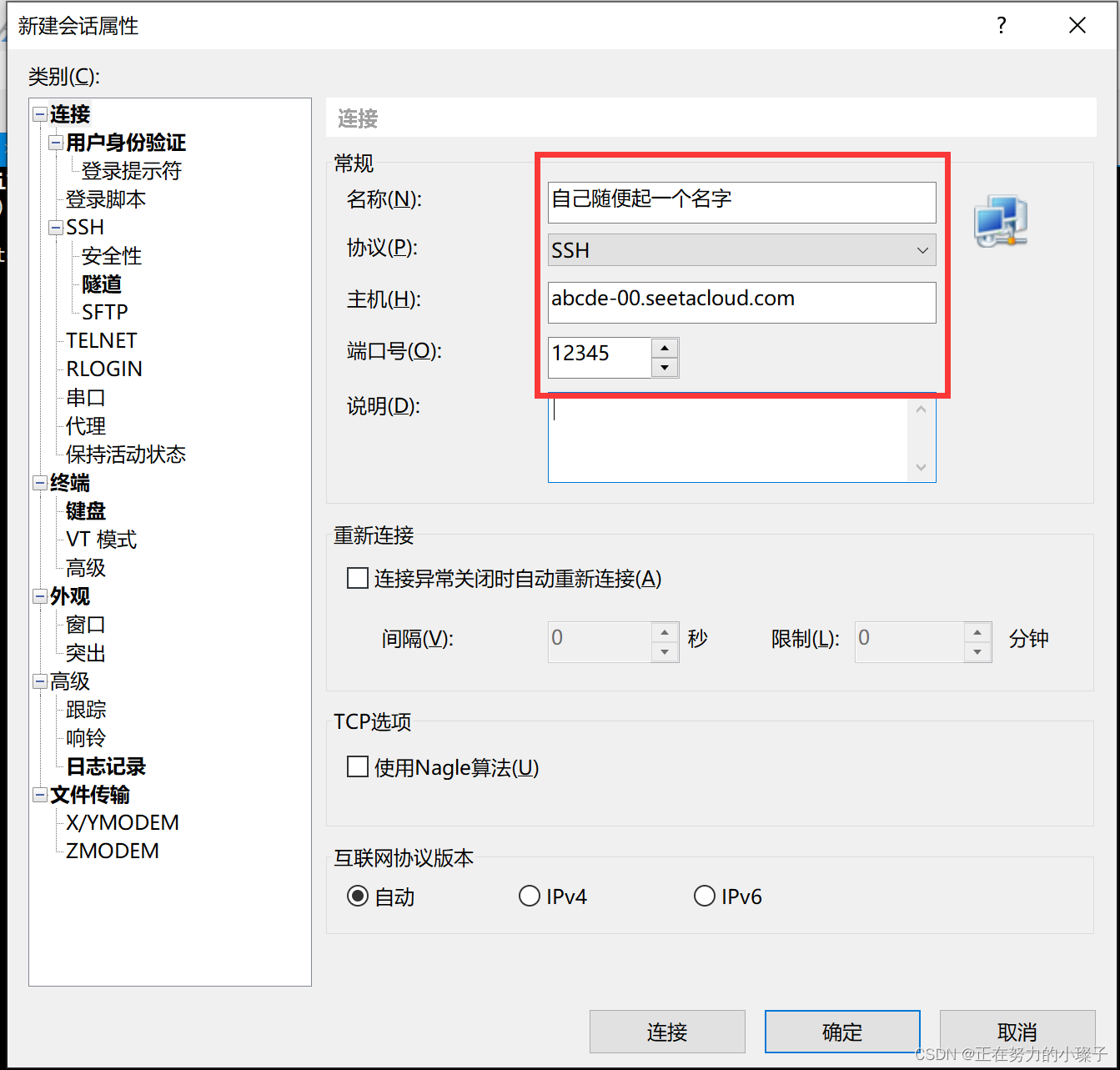The height and width of the screenshot is (1070, 1120).
Task: Select X/YMODEM in category tree
Action: pos(123,823)
